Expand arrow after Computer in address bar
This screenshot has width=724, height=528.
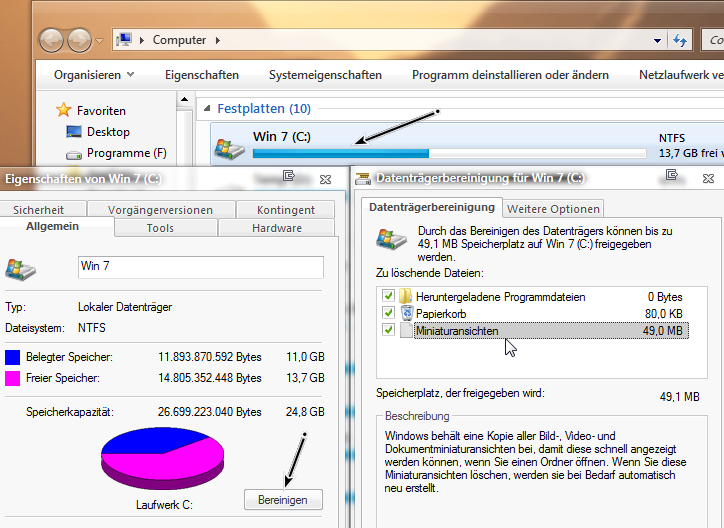[x=217, y=40]
